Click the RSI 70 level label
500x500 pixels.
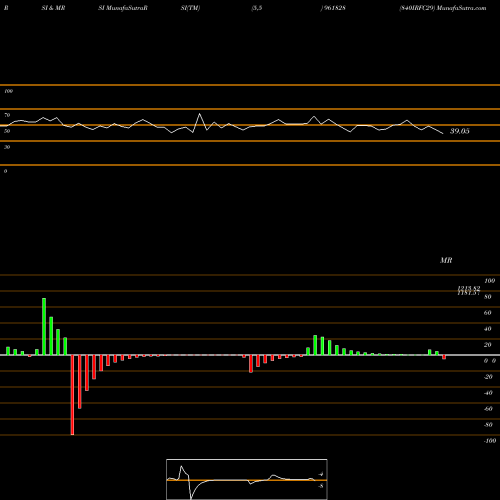point(7,115)
